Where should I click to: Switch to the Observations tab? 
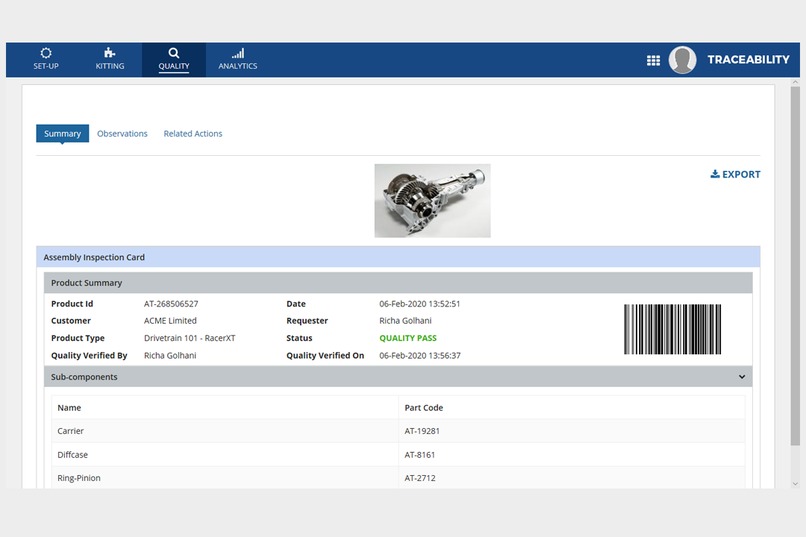pyautogui.click(x=122, y=134)
